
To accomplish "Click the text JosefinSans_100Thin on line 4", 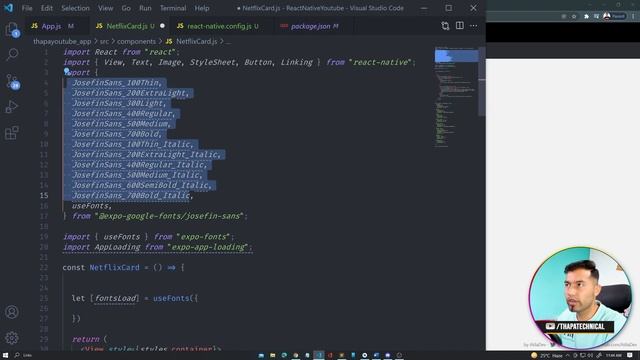I will 115,83.
